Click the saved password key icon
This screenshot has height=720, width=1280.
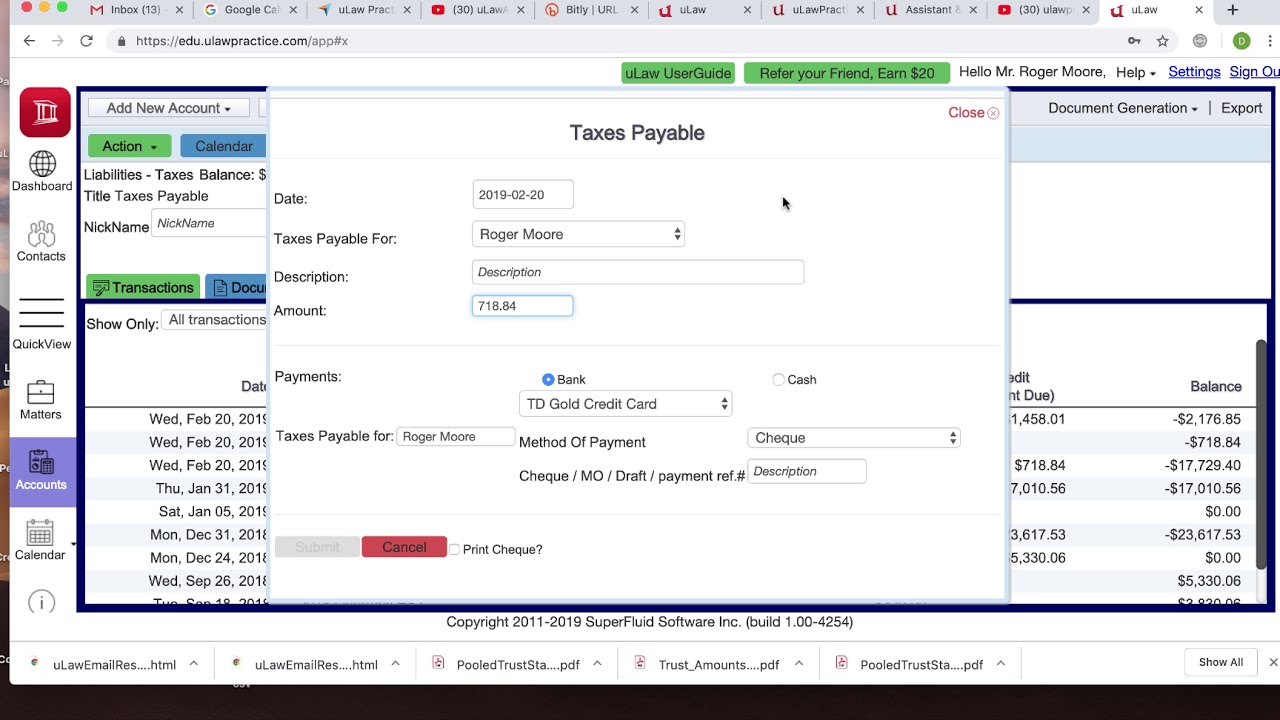coord(1134,41)
